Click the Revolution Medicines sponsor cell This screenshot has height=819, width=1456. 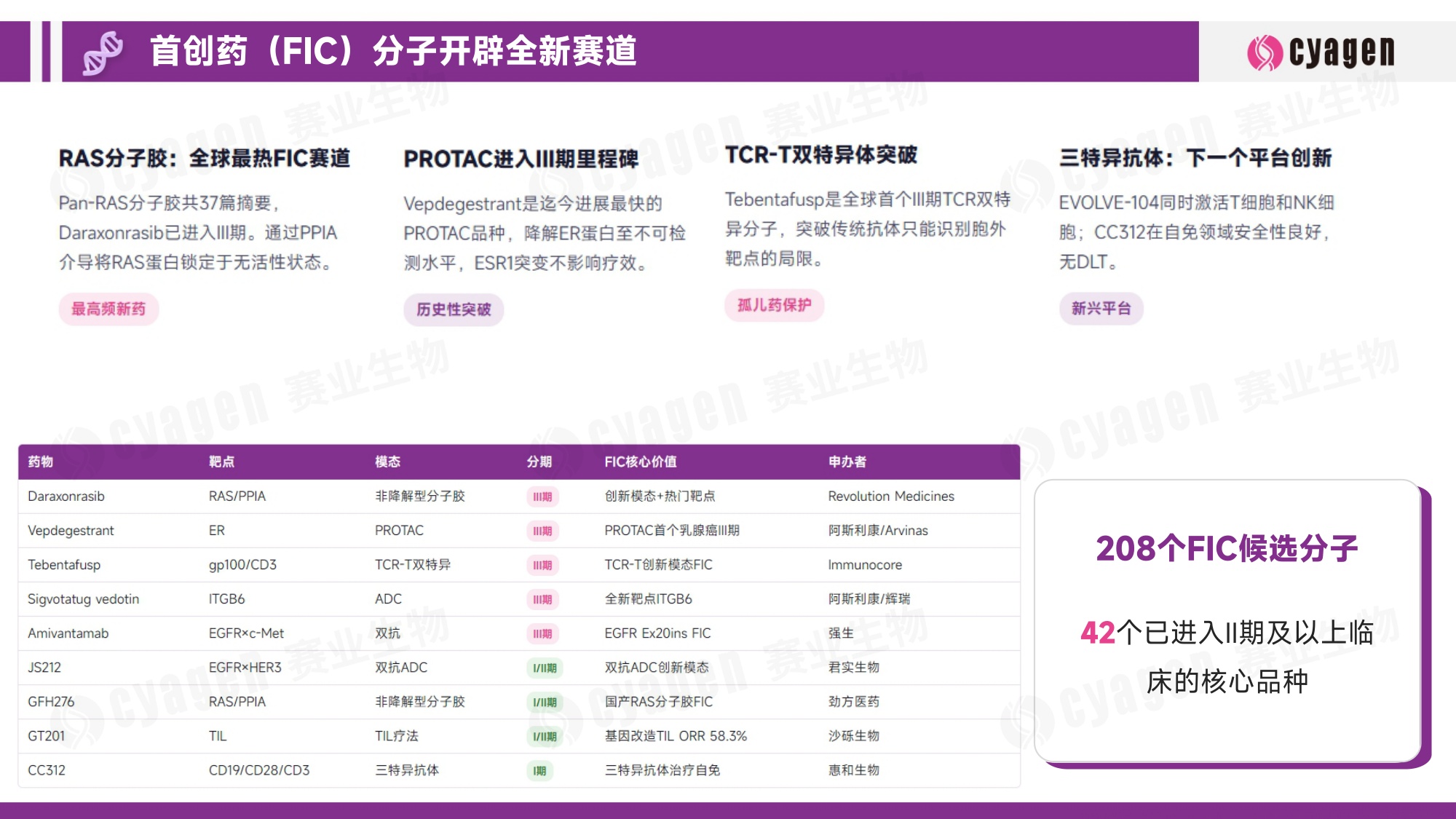pyautogui.click(x=891, y=496)
